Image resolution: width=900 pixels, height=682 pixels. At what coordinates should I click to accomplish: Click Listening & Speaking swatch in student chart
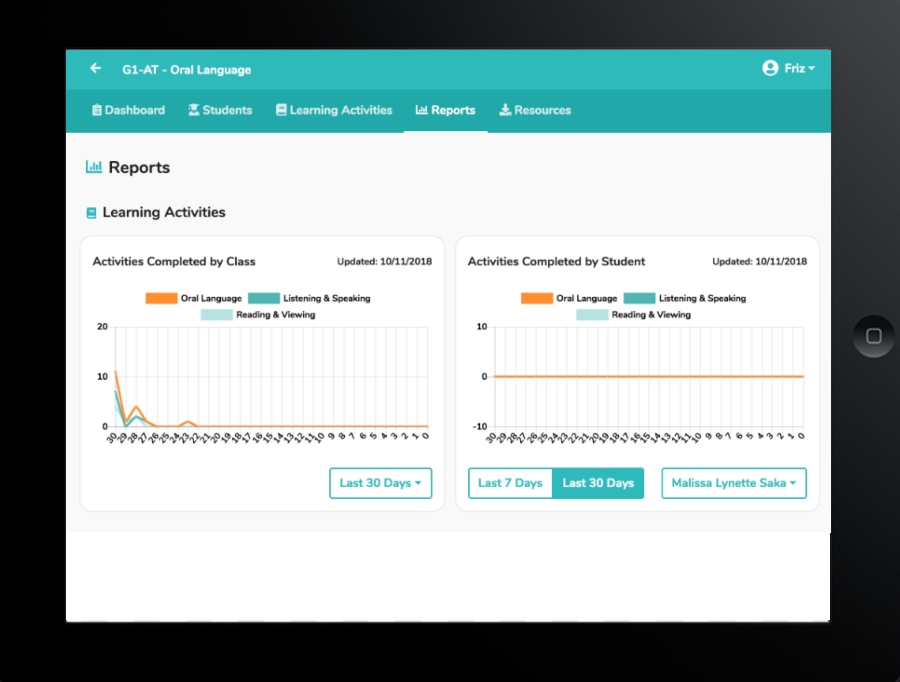(x=639, y=298)
